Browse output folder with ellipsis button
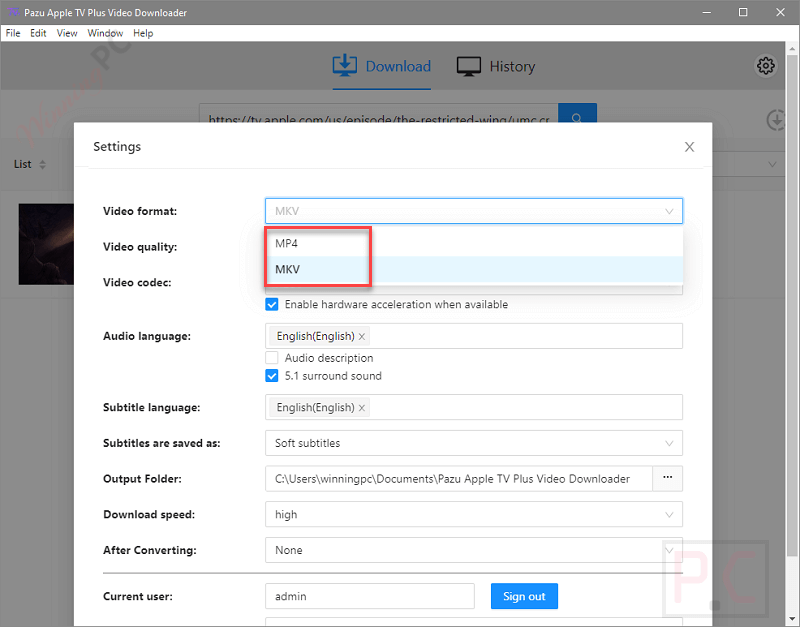This screenshot has height=627, width=800. tap(667, 478)
